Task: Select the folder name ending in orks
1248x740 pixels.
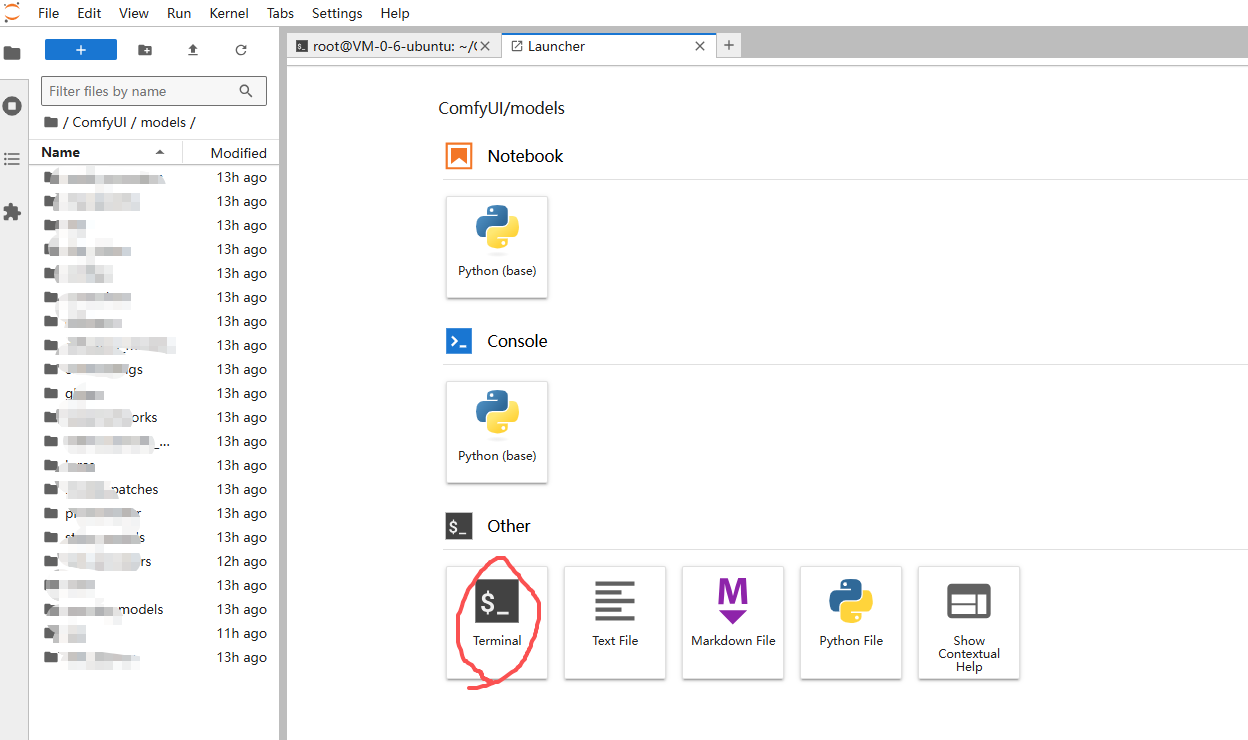Action: pyautogui.click(x=155, y=417)
